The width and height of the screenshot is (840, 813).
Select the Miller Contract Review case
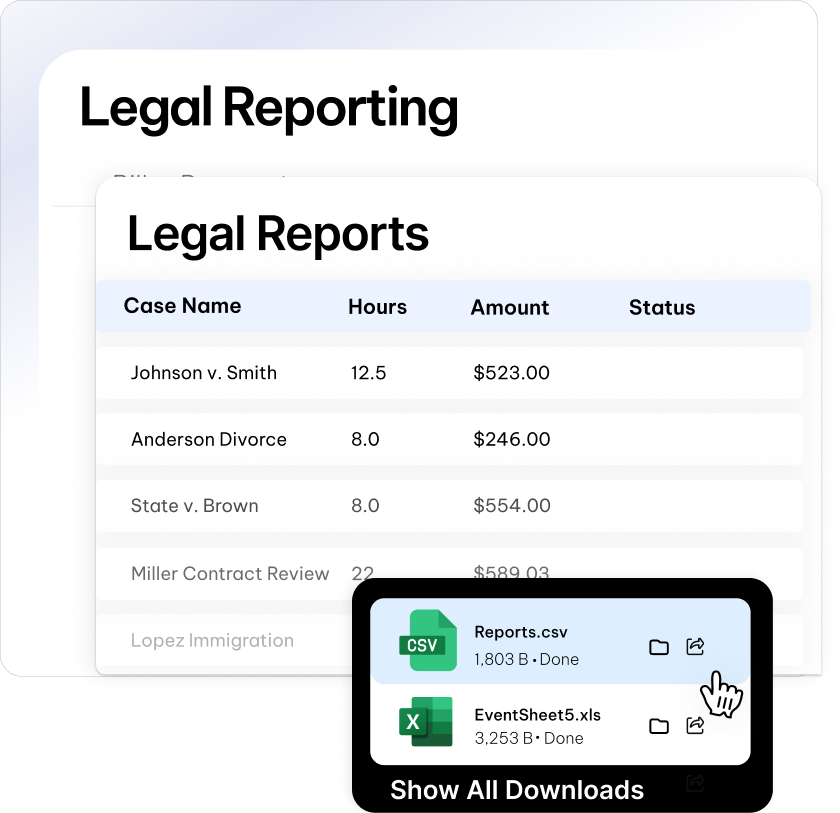(230, 574)
